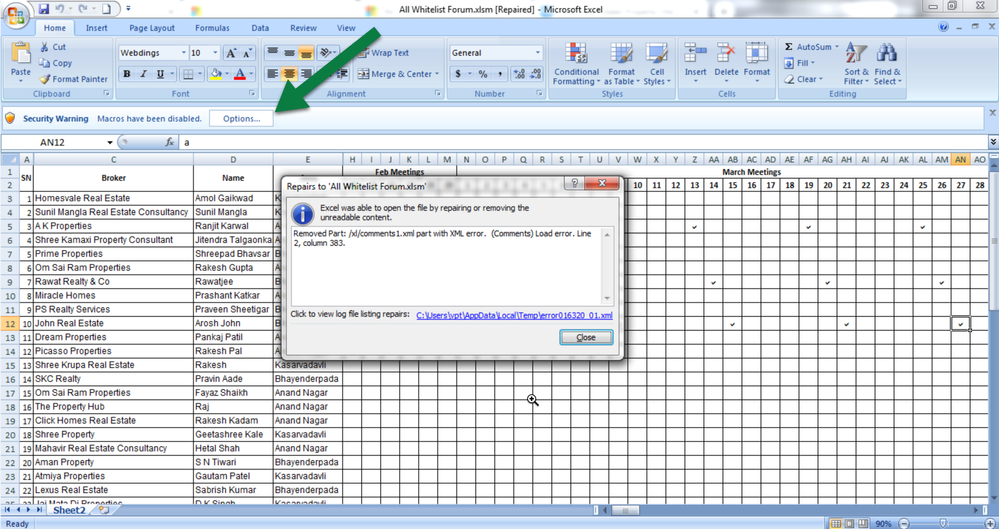Click into the formula bar input
999x529 pixels.
[582, 142]
